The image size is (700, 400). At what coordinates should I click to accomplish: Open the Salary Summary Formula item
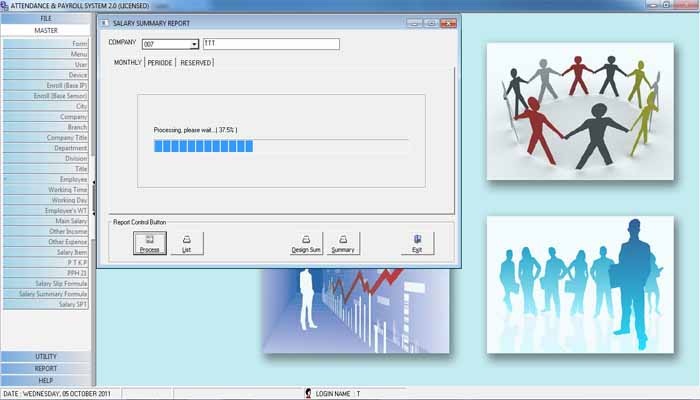click(46, 294)
